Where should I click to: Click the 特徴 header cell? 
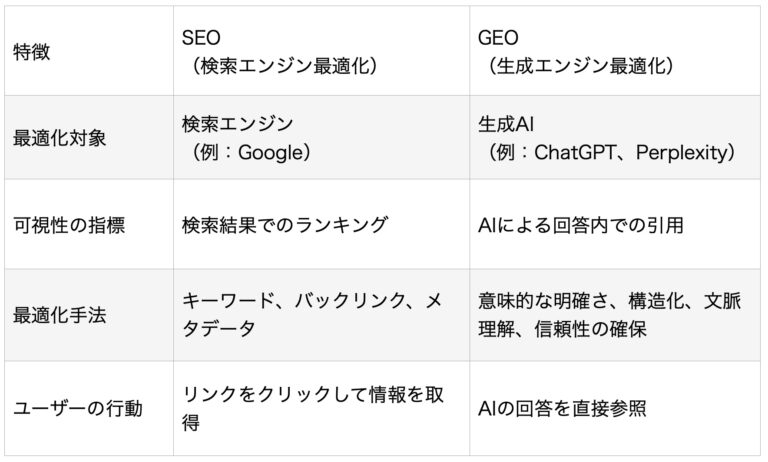click(x=89, y=51)
